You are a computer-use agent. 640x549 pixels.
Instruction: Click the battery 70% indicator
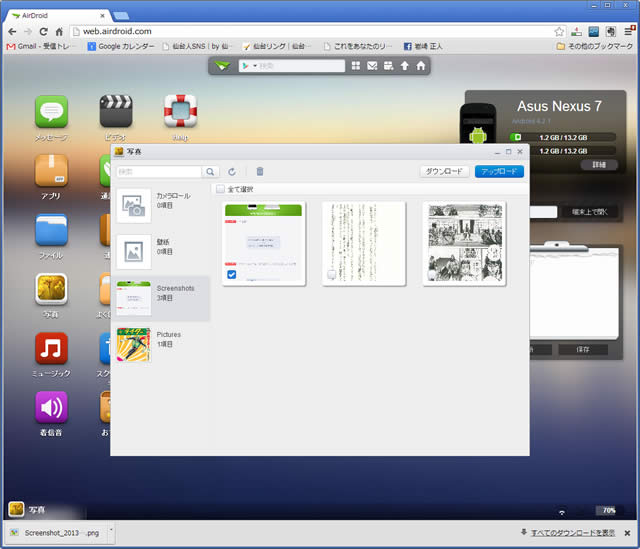click(x=606, y=511)
